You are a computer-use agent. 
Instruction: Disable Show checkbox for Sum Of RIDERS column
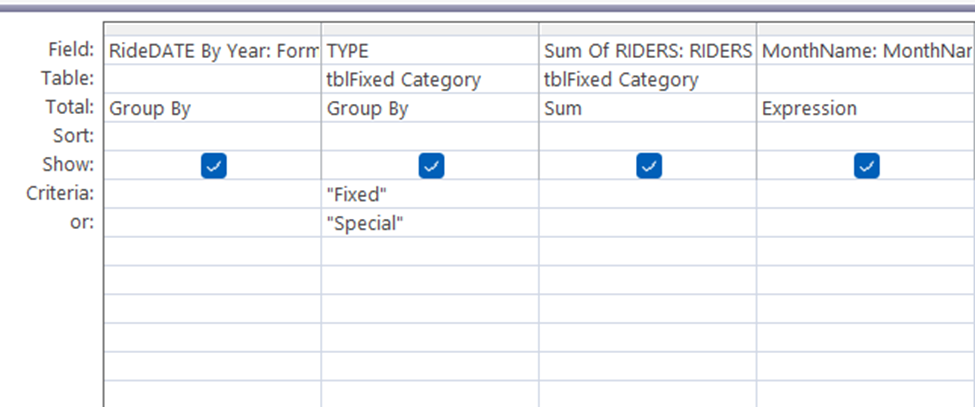tap(649, 166)
